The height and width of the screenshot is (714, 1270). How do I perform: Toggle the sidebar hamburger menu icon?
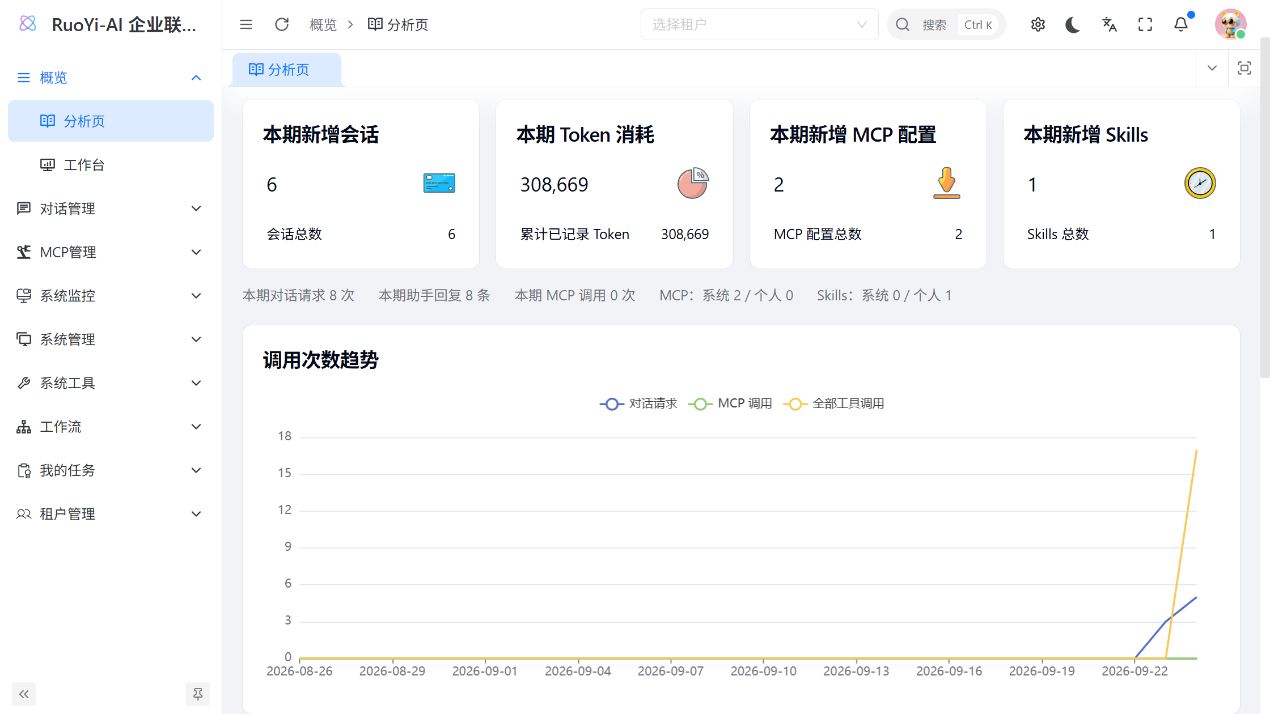[x=246, y=25]
